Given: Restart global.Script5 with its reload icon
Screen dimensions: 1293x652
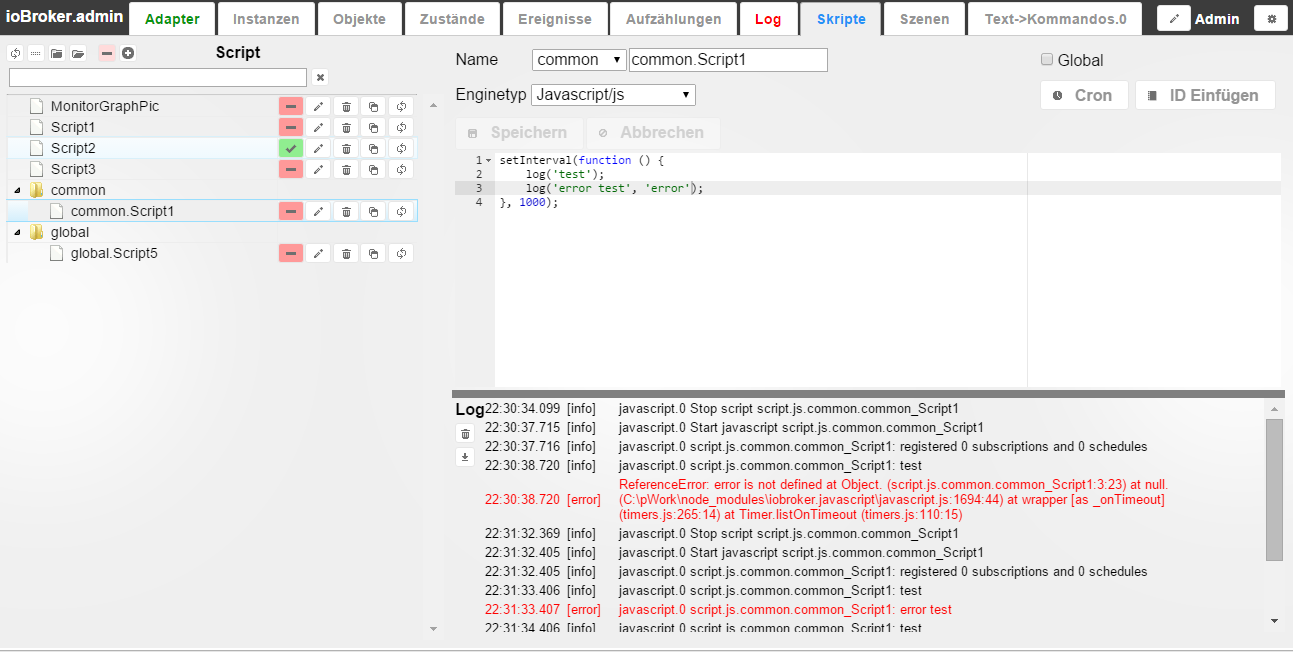Looking at the screenshot, I should [x=401, y=253].
